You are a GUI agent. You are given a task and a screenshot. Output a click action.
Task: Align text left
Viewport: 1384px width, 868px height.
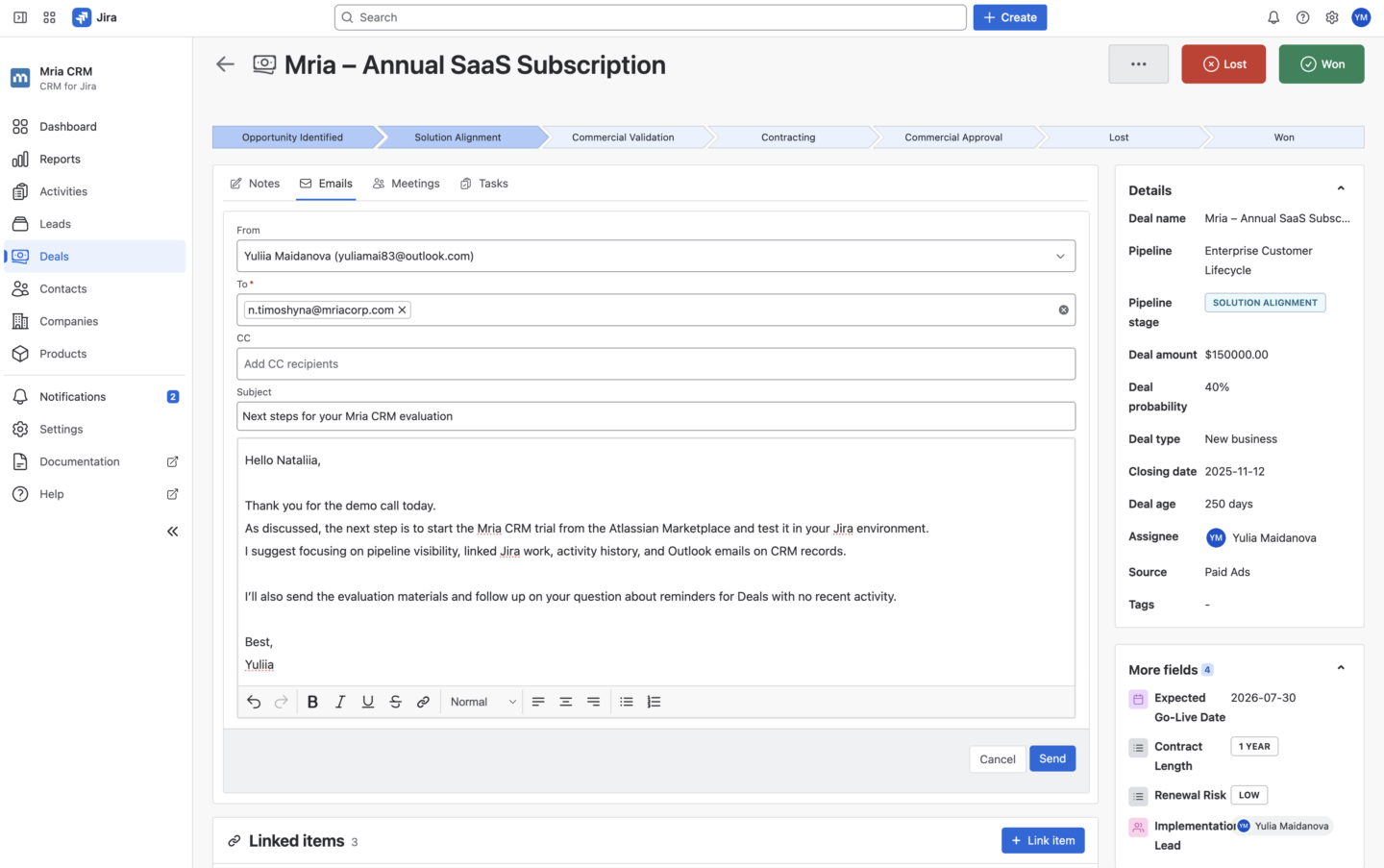(x=538, y=702)
